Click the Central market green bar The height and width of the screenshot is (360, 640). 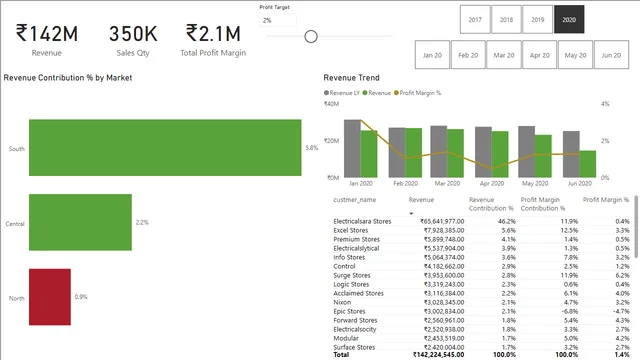point(80,222)
